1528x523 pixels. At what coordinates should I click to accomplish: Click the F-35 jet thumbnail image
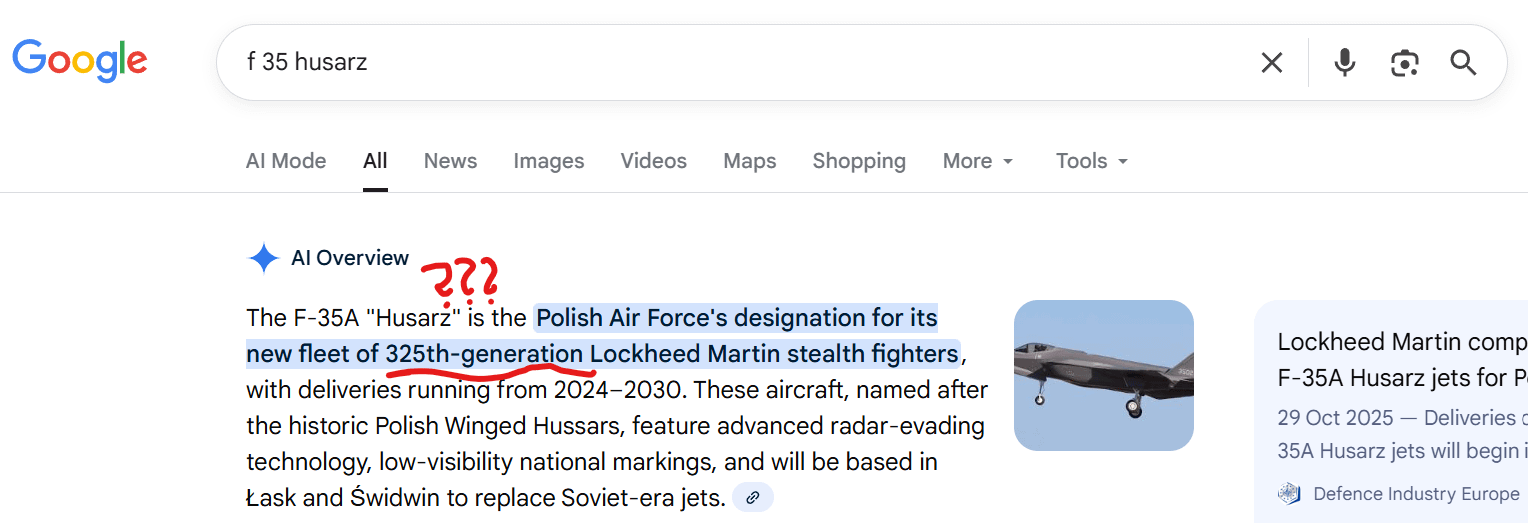(x=1103, y=375)
